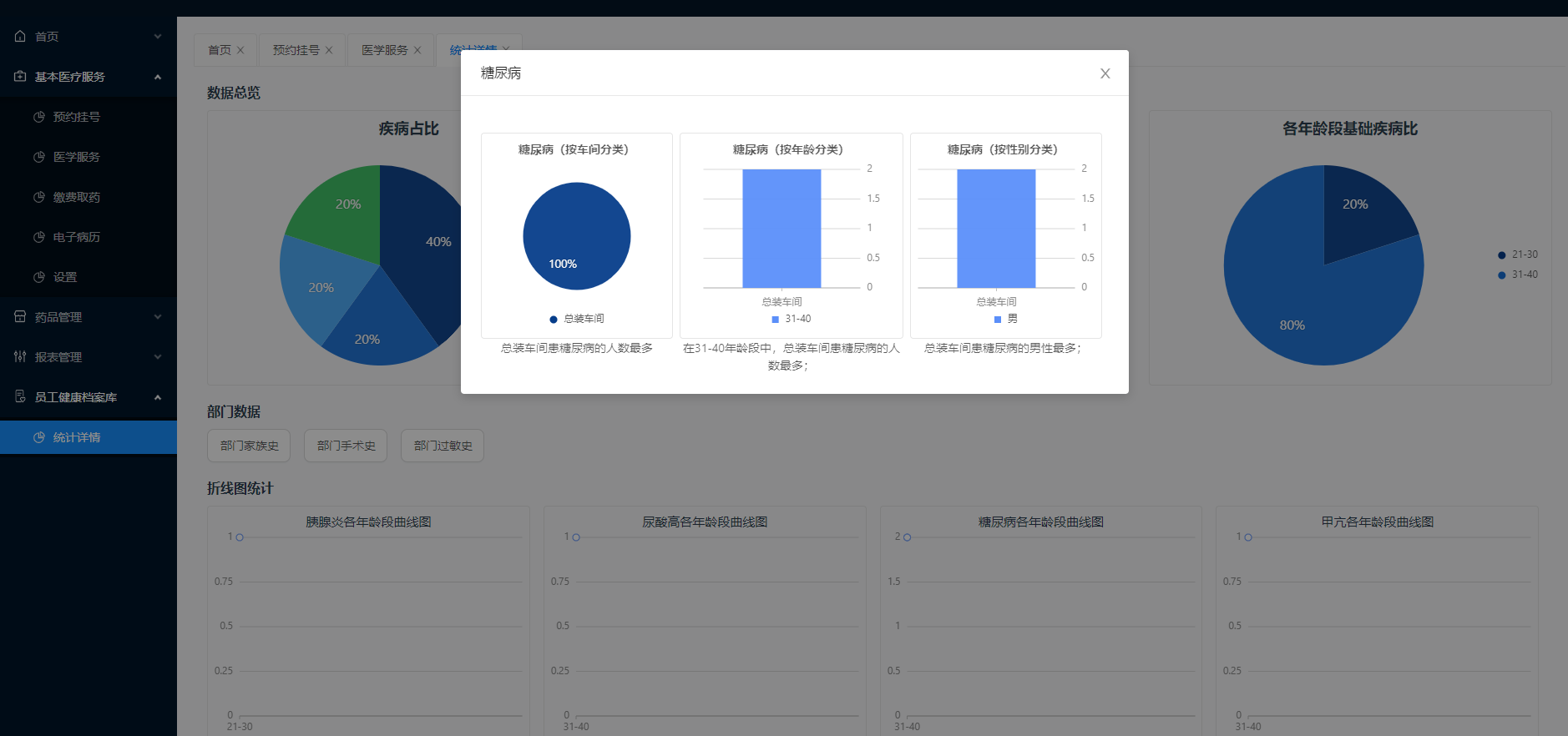Close the 医学服务 tab using its X
Image resolution: width=1568 pixels, height=736 pixels.
pyautogui.click(x=417, y=50)
